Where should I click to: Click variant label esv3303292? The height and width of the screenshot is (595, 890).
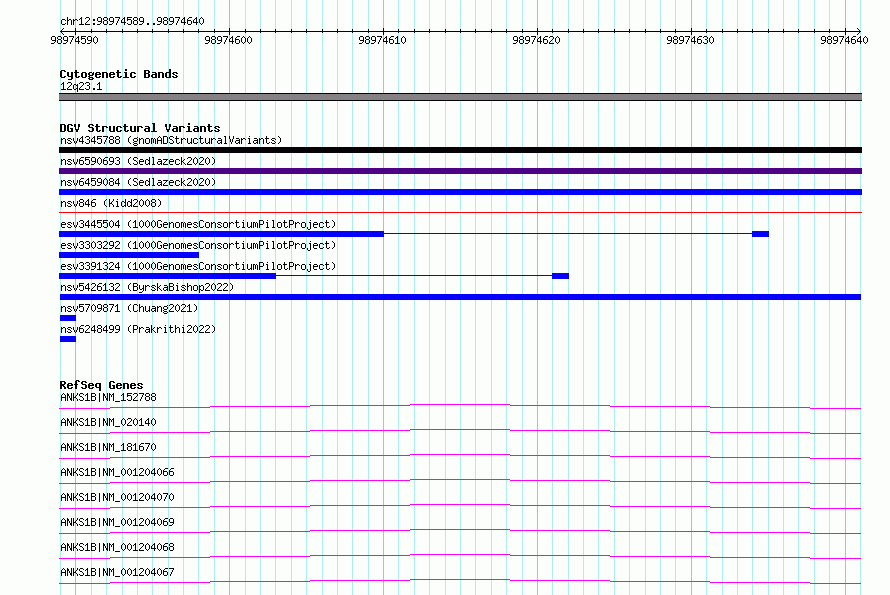(x=198, y=245)
